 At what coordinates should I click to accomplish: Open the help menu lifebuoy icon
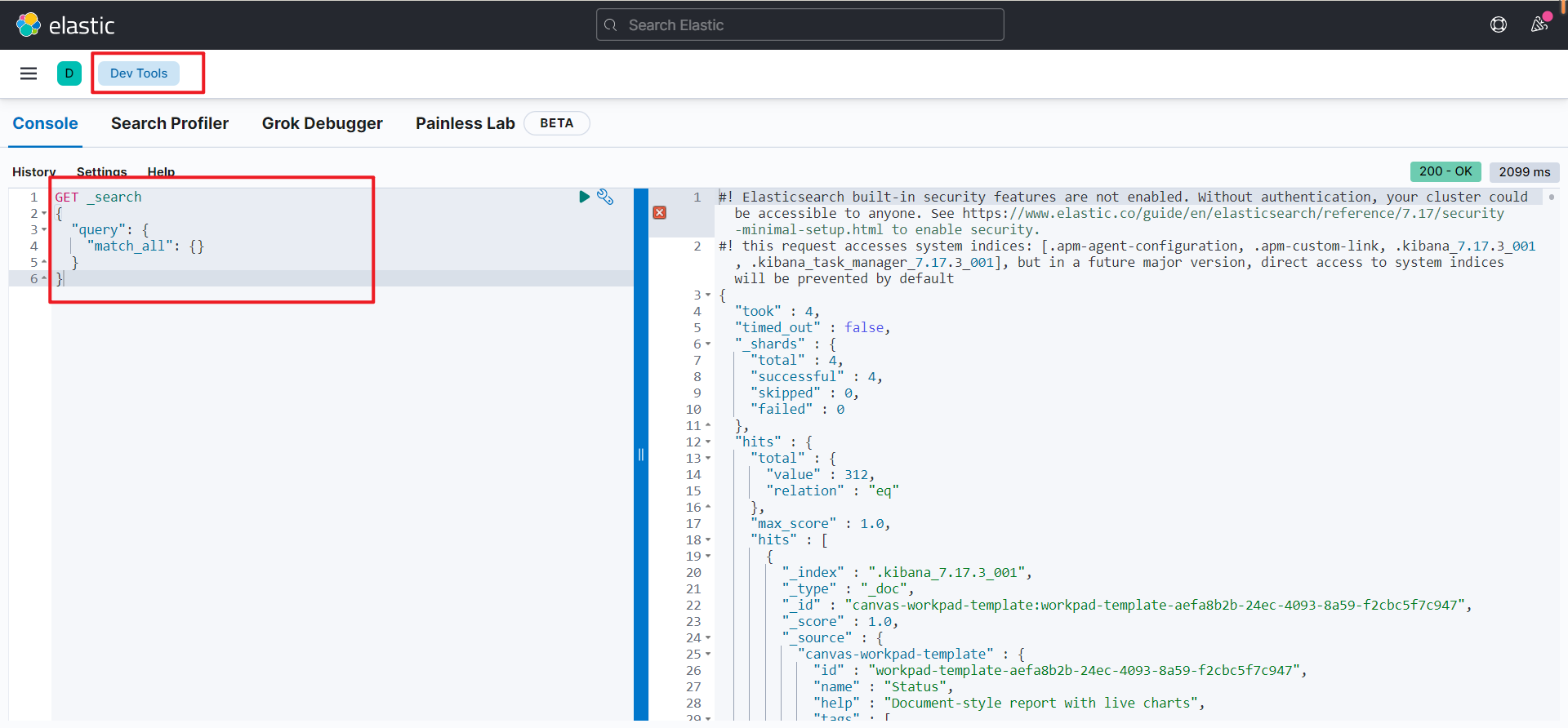coord(1499,24)
